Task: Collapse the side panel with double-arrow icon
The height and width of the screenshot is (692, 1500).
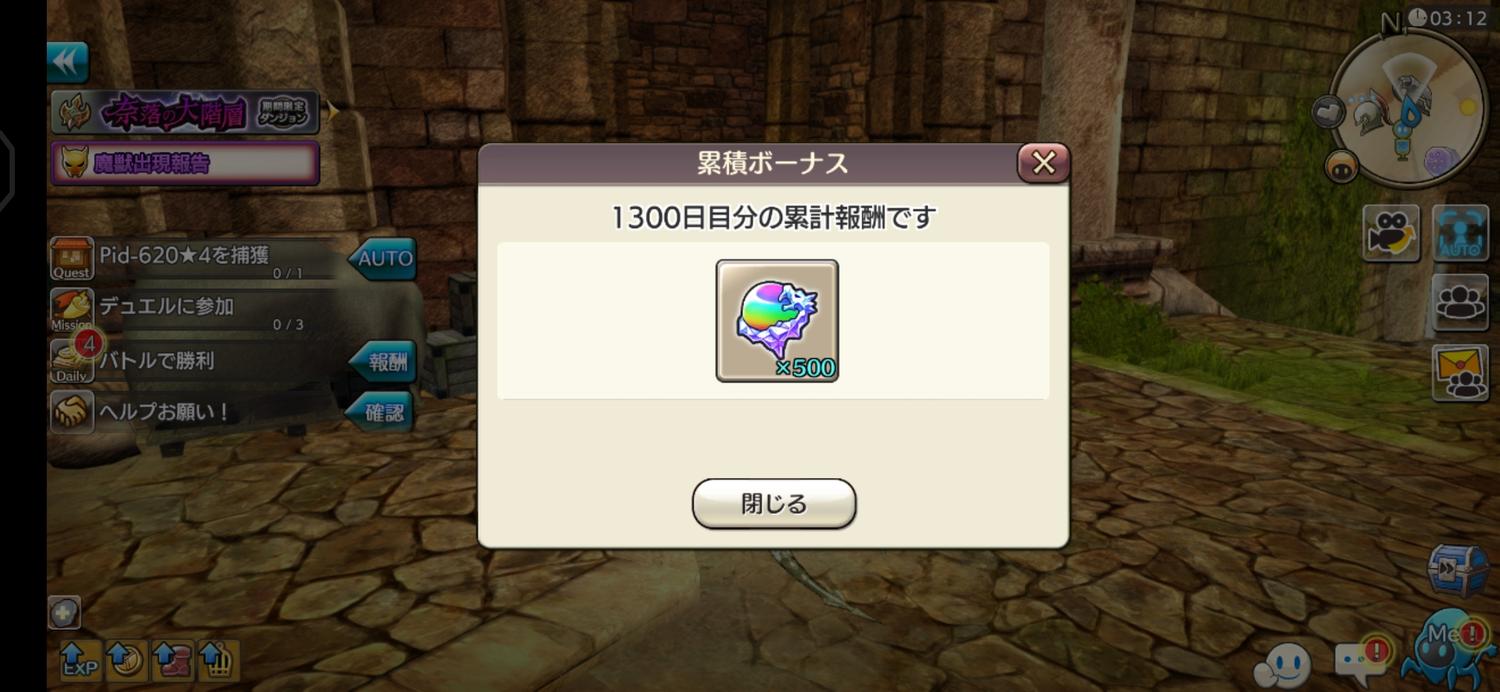Action: 68,62
